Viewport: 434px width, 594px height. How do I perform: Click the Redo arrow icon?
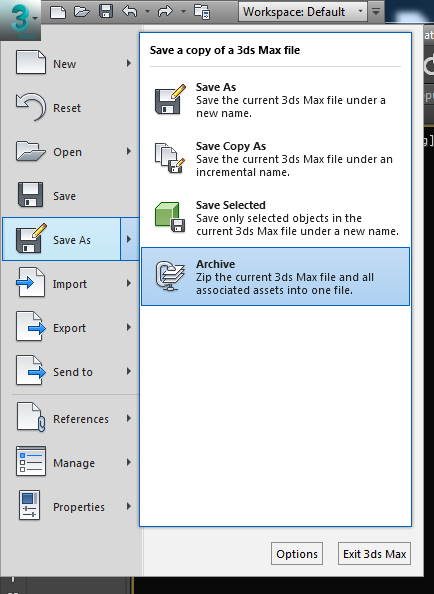point(165,12)
